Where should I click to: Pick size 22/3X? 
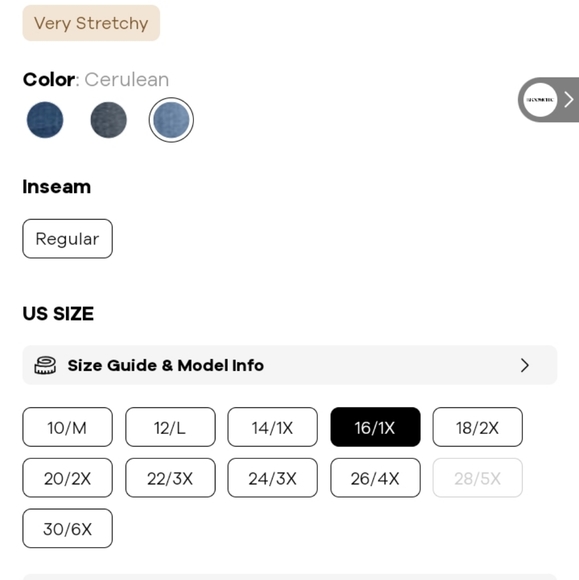point(170,478)
